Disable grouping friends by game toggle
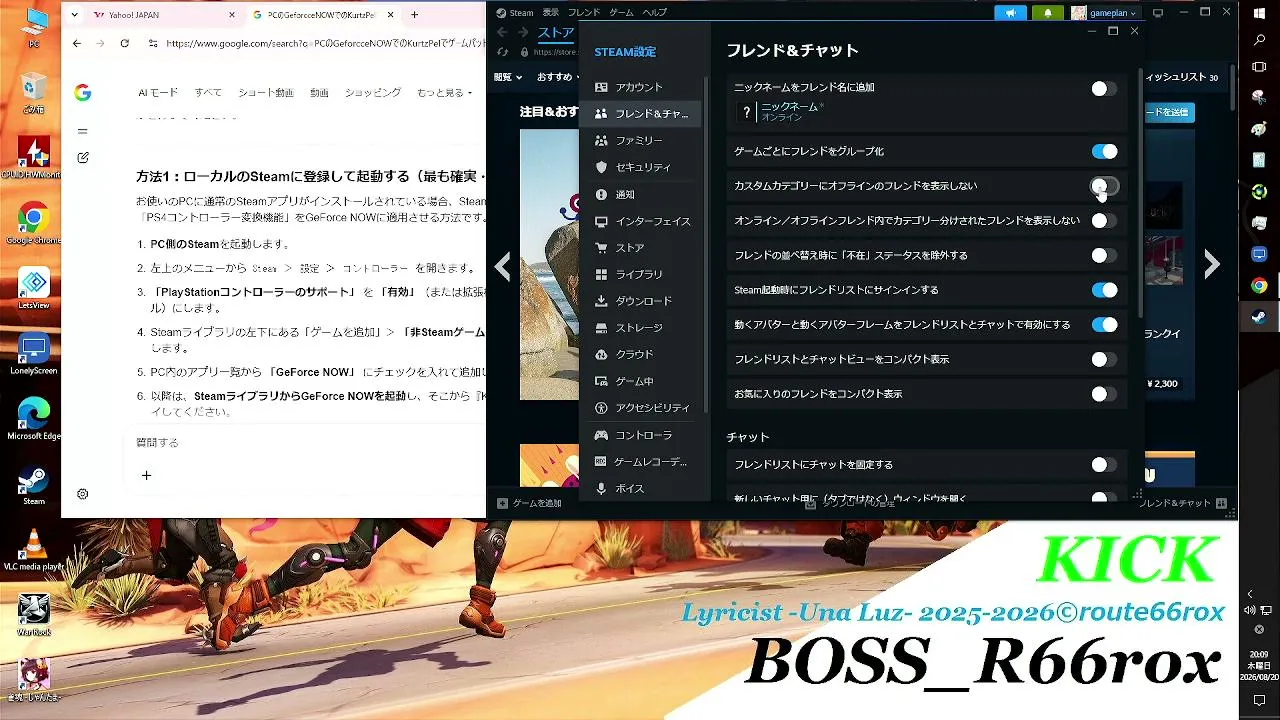Viewport: 1280px width, 720px height. (x=1104, y=152)
